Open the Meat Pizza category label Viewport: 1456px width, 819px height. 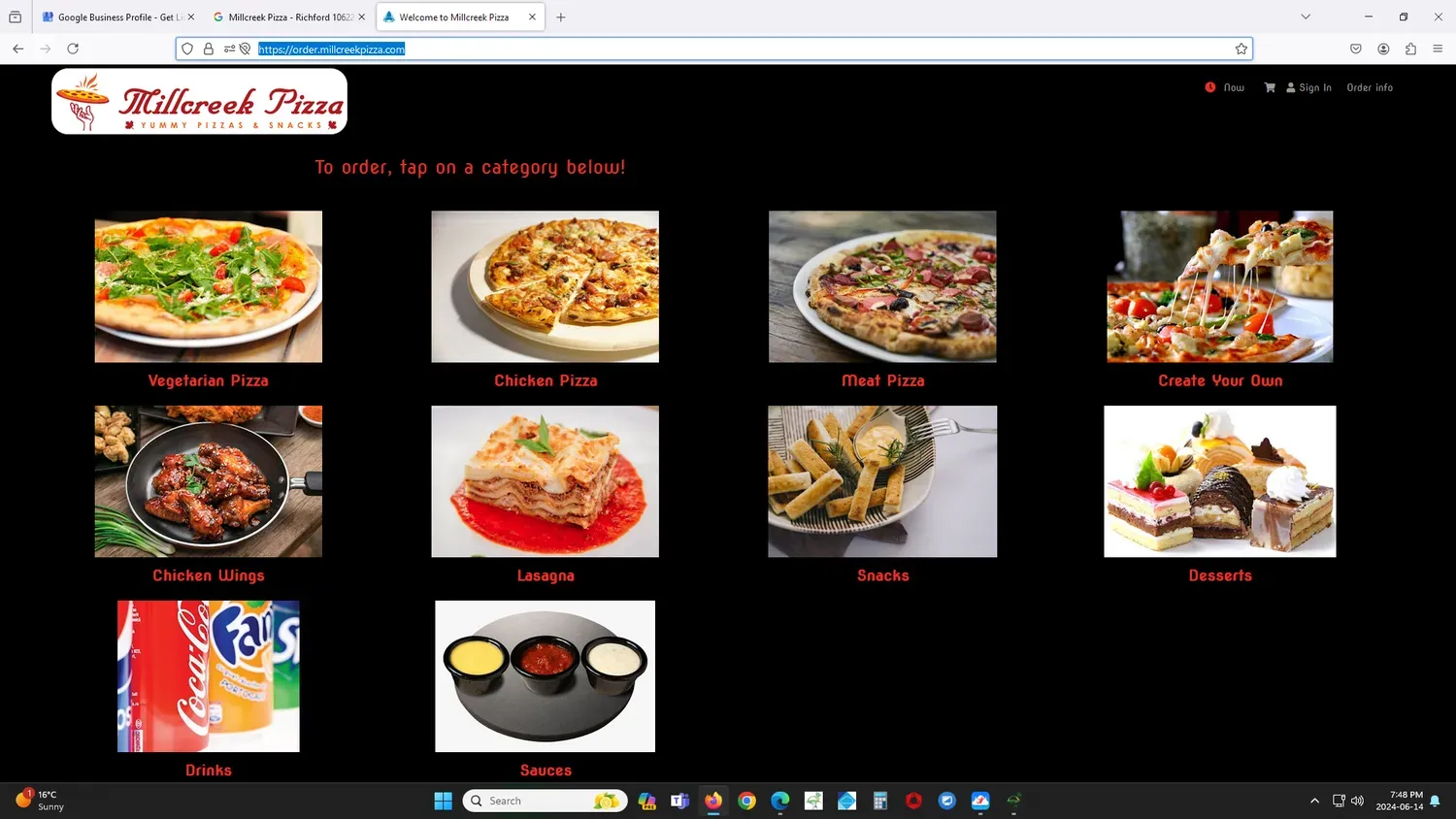(x=883, y=380)
